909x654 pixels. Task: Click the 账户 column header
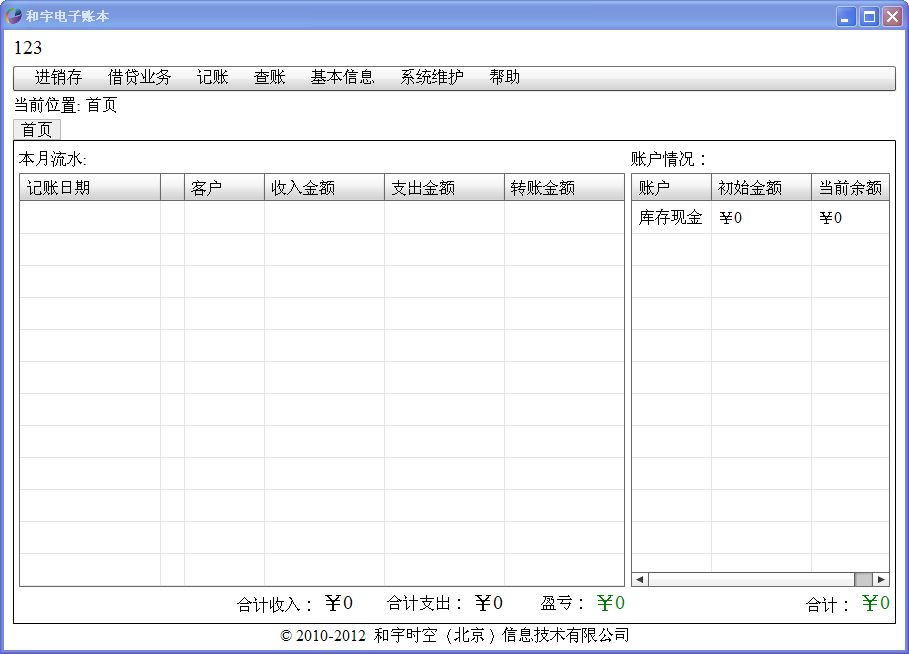(671, 188)
